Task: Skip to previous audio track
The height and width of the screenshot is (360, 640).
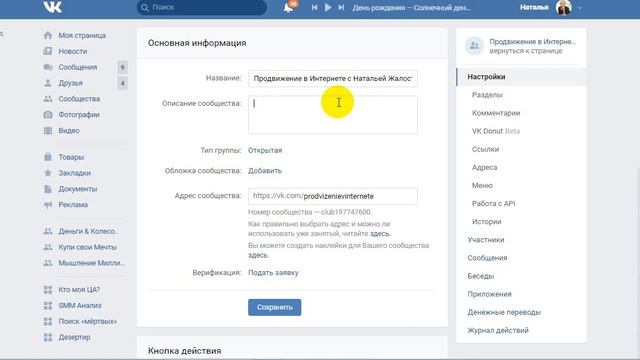Action: pos(314,7)
